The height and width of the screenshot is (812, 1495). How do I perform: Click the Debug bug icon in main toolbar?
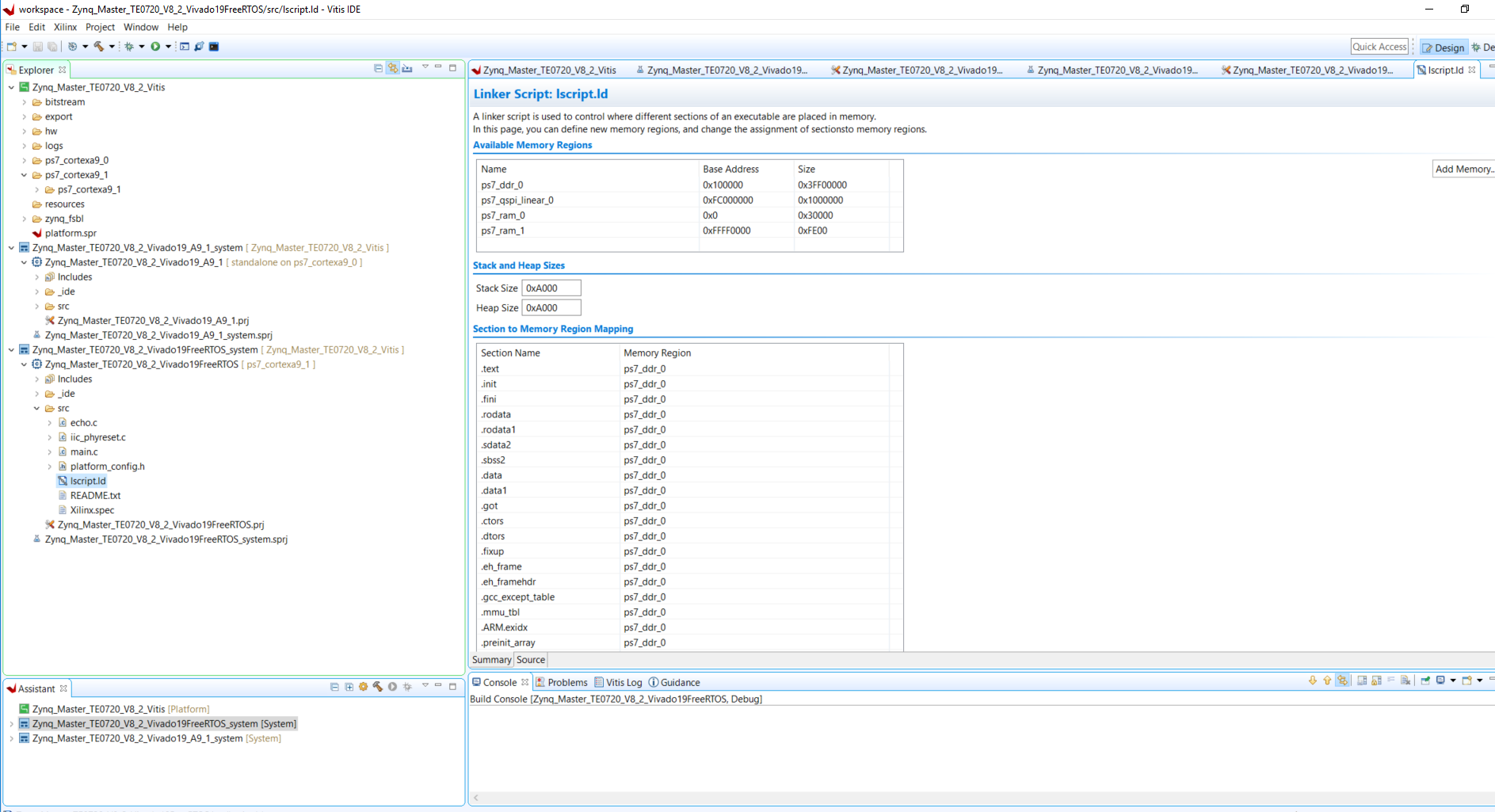pyautogui.click(x=129, y=47)
